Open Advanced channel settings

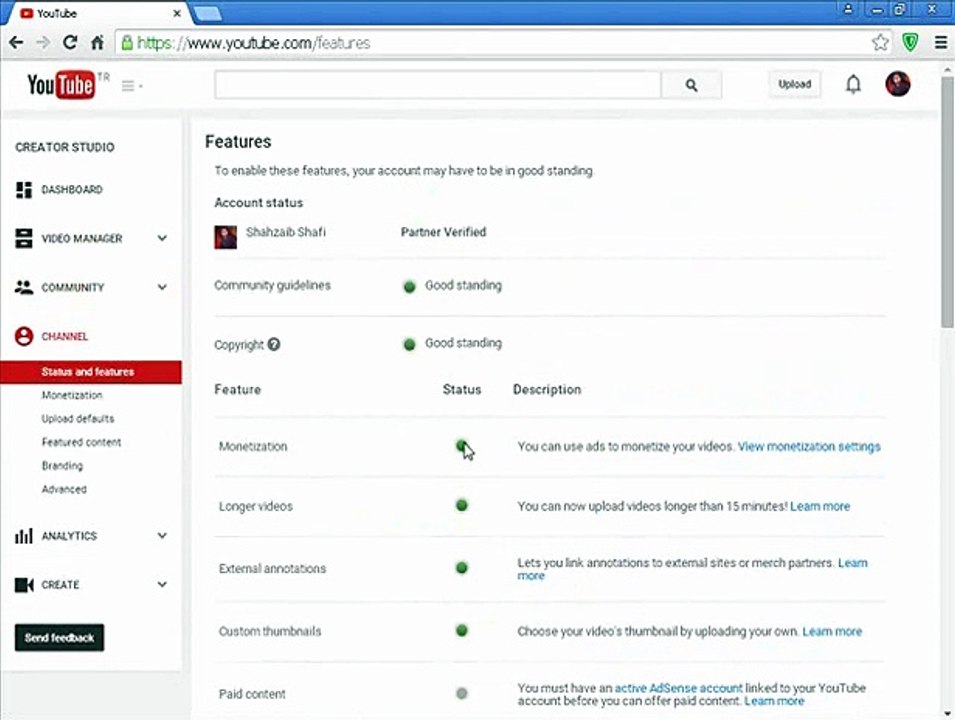(x=64, y=489)
